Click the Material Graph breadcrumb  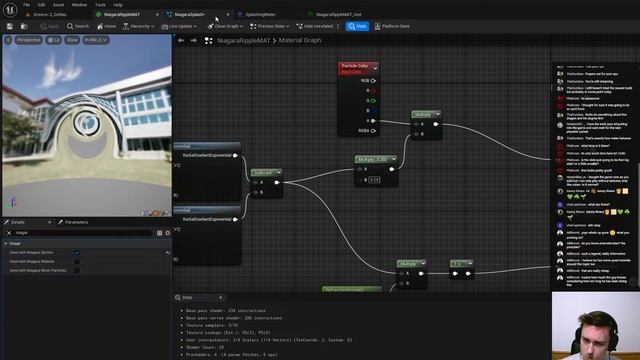click(300, 40)
